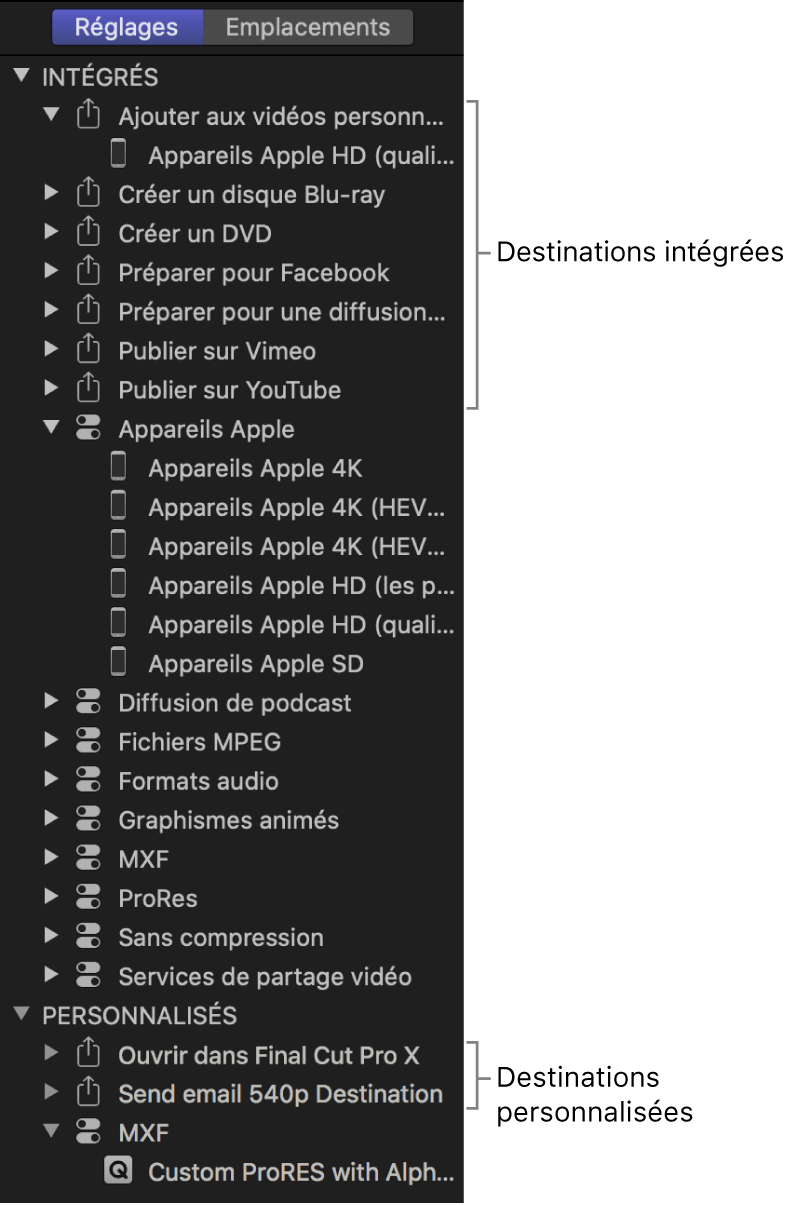The width and height of the screenshot is (798, 1205).
Task: Click the share icon beside Ouvrir dans Final Cut Pro X
Action: (x=89, y=1055)
